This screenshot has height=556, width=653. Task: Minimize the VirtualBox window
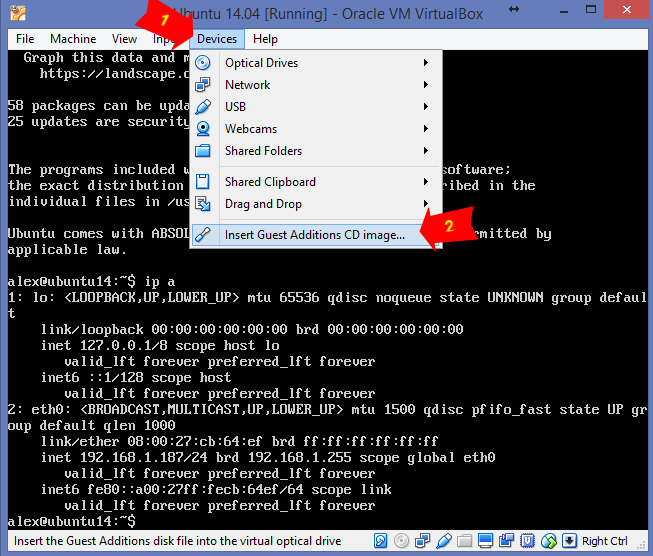[x=564, y=10]
